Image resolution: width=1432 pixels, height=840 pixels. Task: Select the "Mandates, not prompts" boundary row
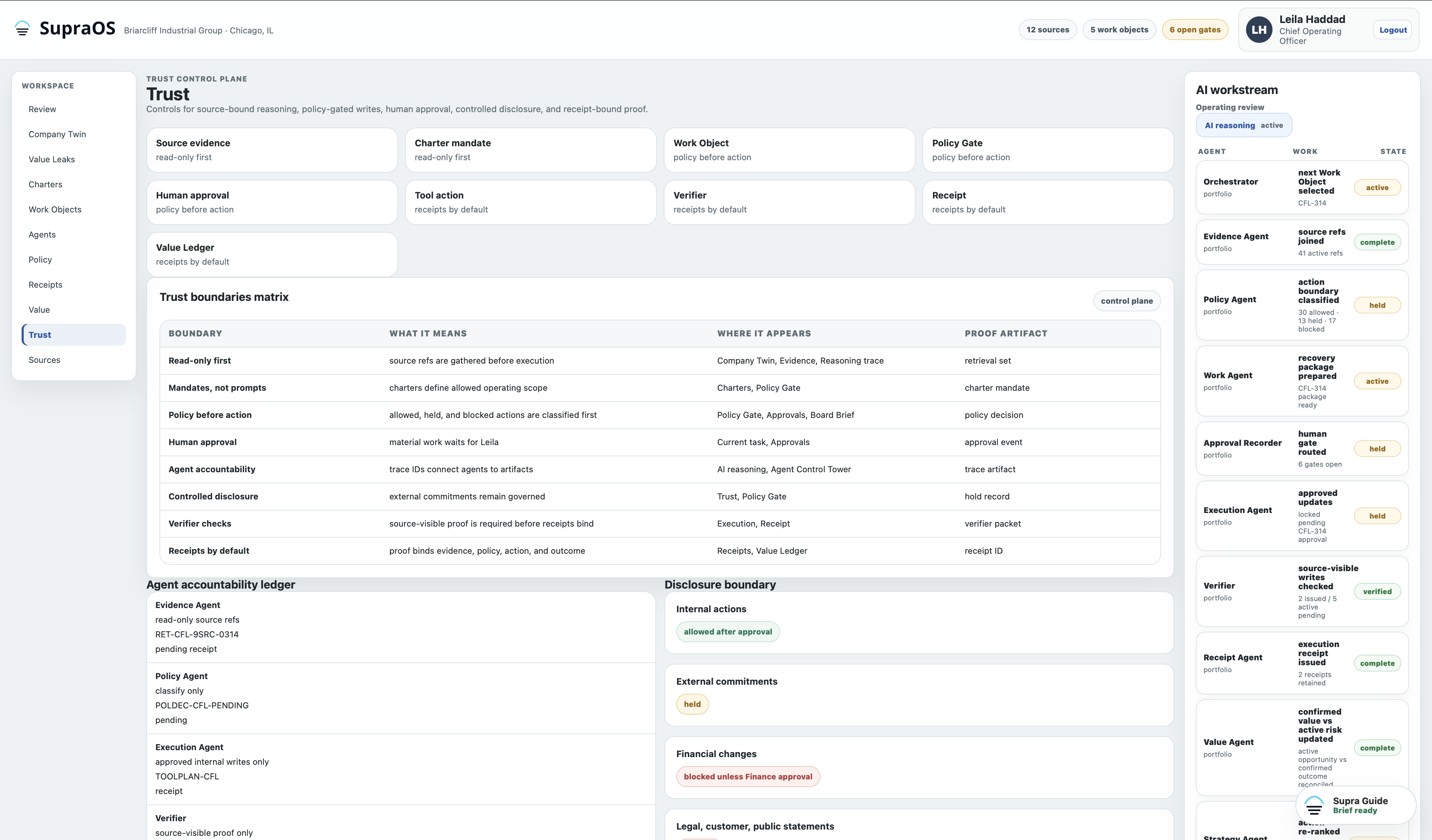660,388
